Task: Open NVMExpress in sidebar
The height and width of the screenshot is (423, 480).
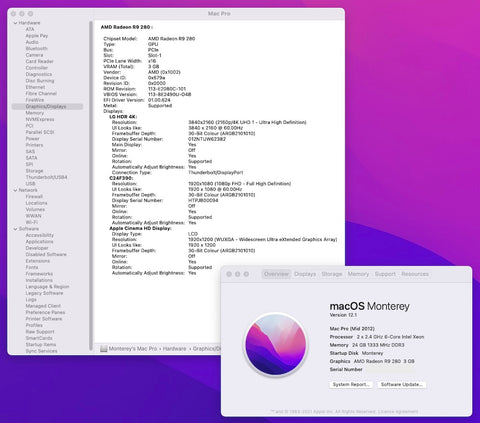Action: tap(40, 119)
